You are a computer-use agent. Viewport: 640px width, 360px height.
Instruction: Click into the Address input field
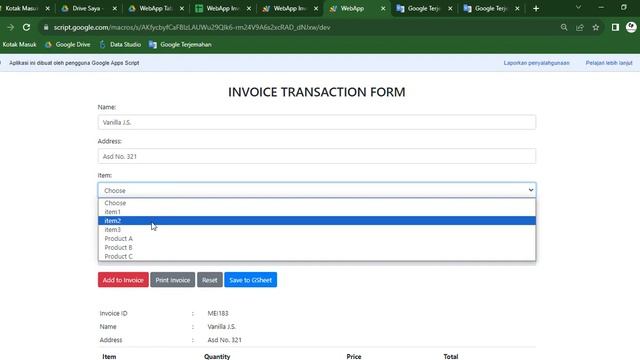click(x=317, y=156)
